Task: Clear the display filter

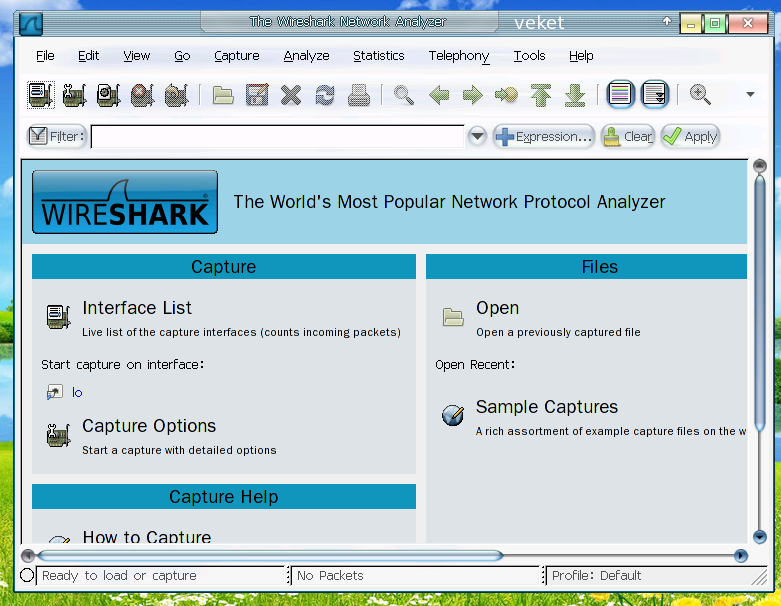Action: 628,136
